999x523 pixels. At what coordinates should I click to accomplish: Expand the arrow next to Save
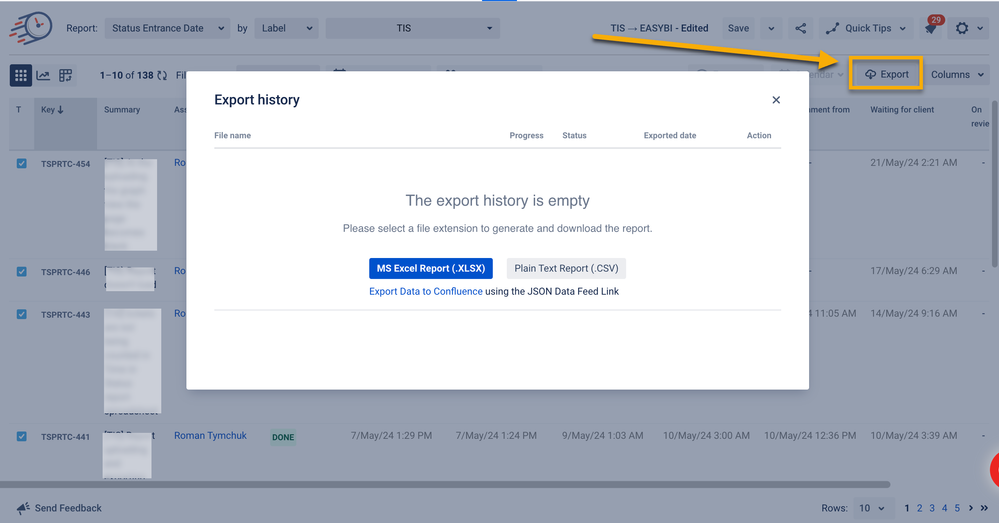pyautogui.click(x=771, y=28)
